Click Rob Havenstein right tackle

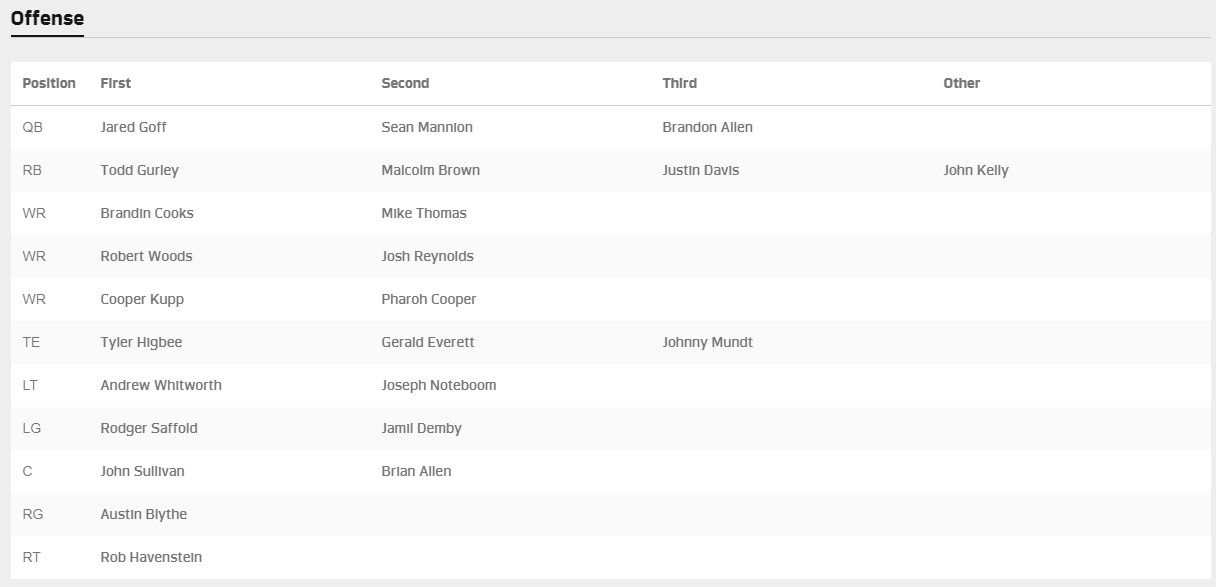pos(151,557)
